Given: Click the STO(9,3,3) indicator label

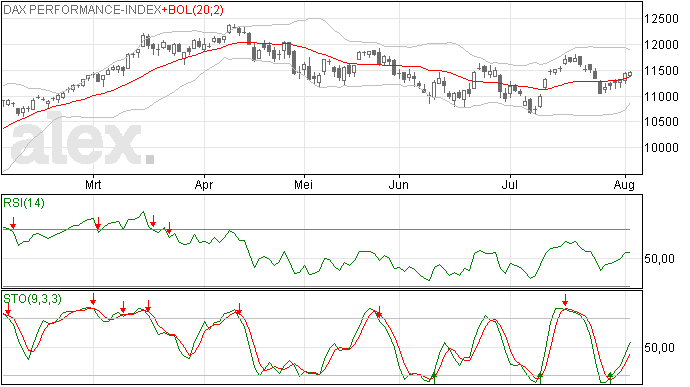Looking at the screenshot, I should point(33,299).
